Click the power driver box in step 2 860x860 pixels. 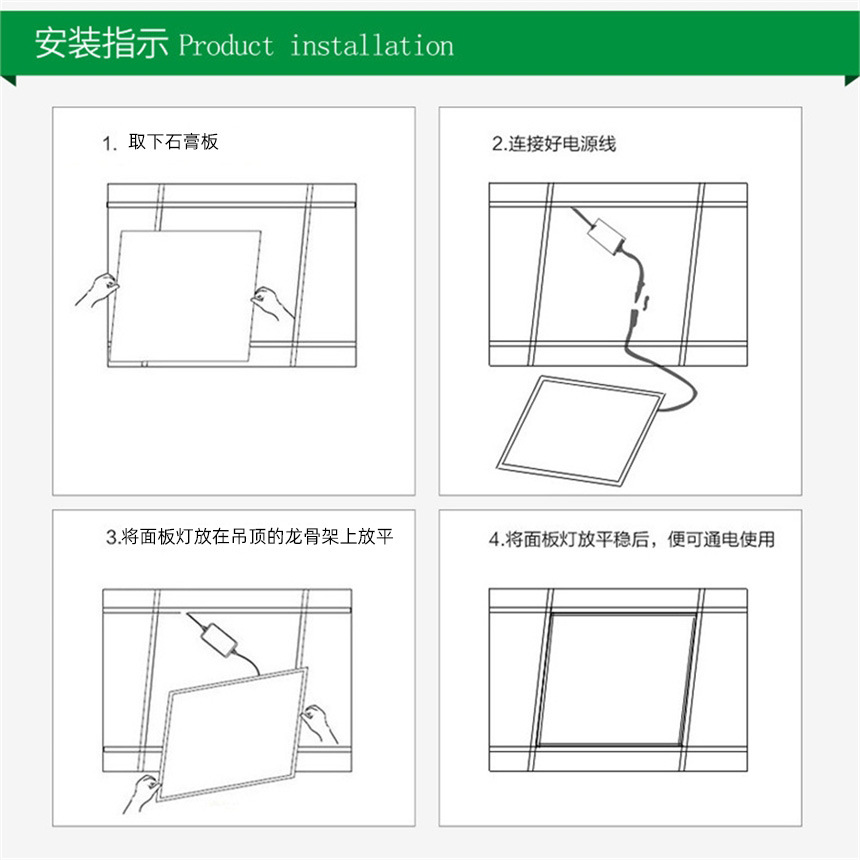click(607, 235)
